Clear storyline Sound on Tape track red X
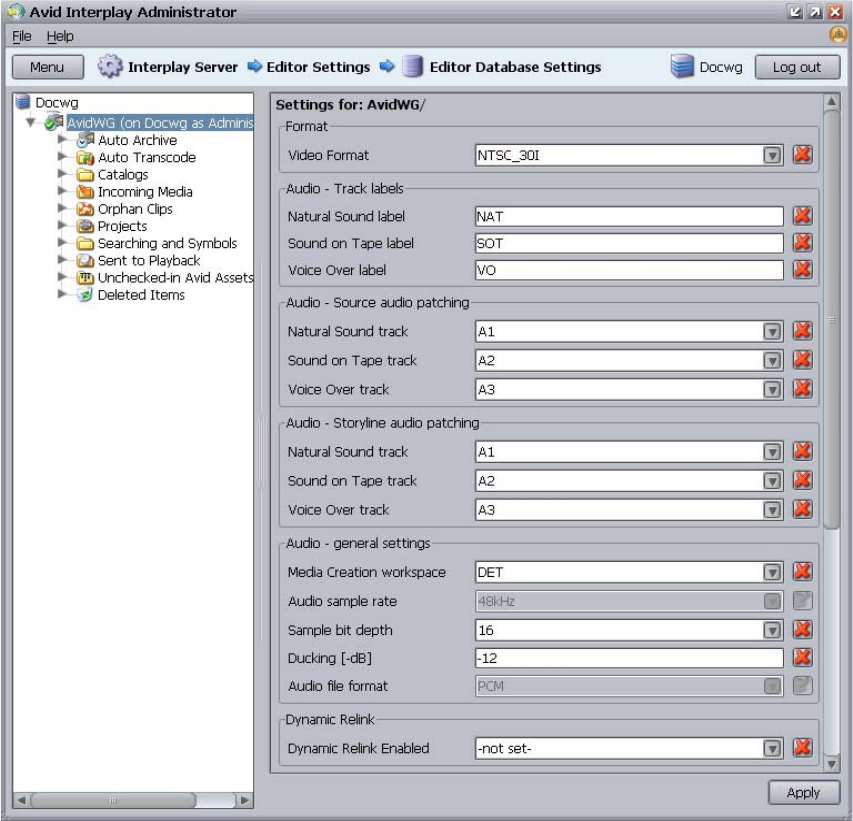This screenshot has width=853, height=821. 802,480
